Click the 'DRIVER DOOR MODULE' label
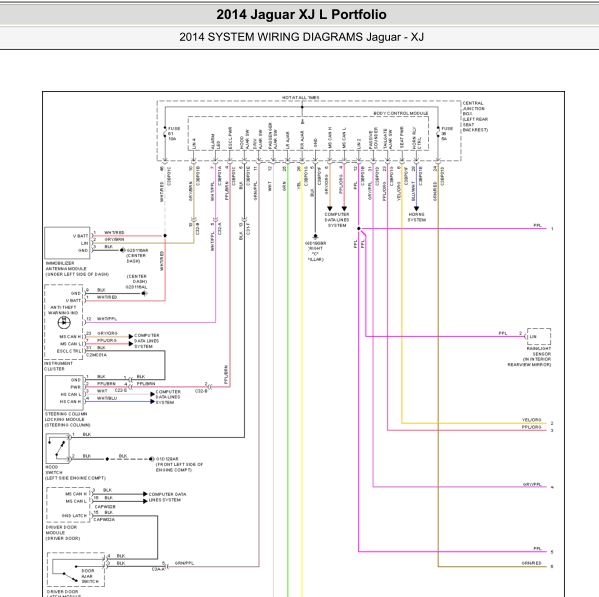The height and width of the screenshot is (597, 599). pos(62,532)
